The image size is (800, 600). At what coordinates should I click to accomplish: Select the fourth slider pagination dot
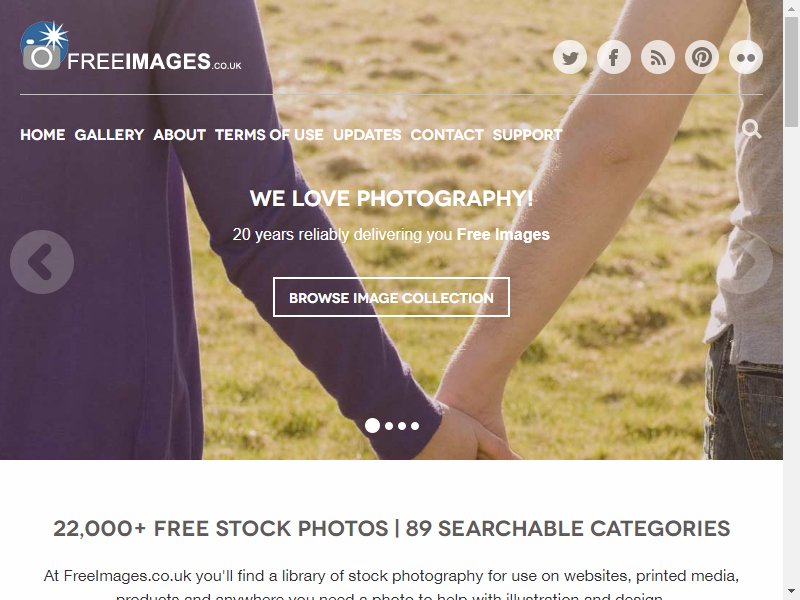point(415,426)
